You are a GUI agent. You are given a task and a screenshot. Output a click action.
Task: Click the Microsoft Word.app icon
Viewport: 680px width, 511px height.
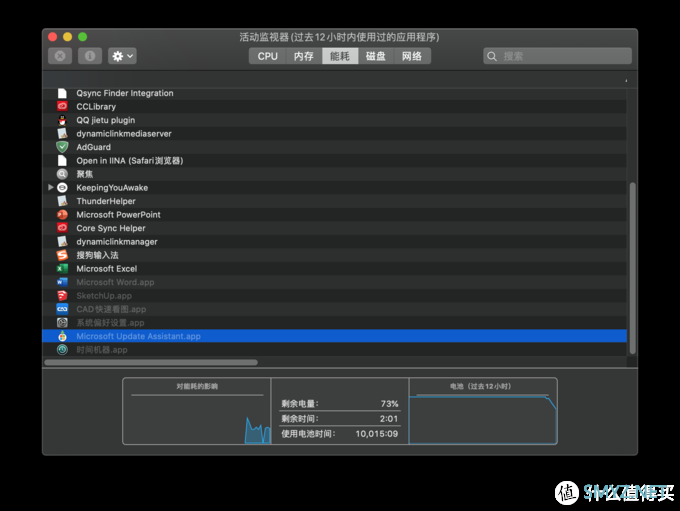62,282
